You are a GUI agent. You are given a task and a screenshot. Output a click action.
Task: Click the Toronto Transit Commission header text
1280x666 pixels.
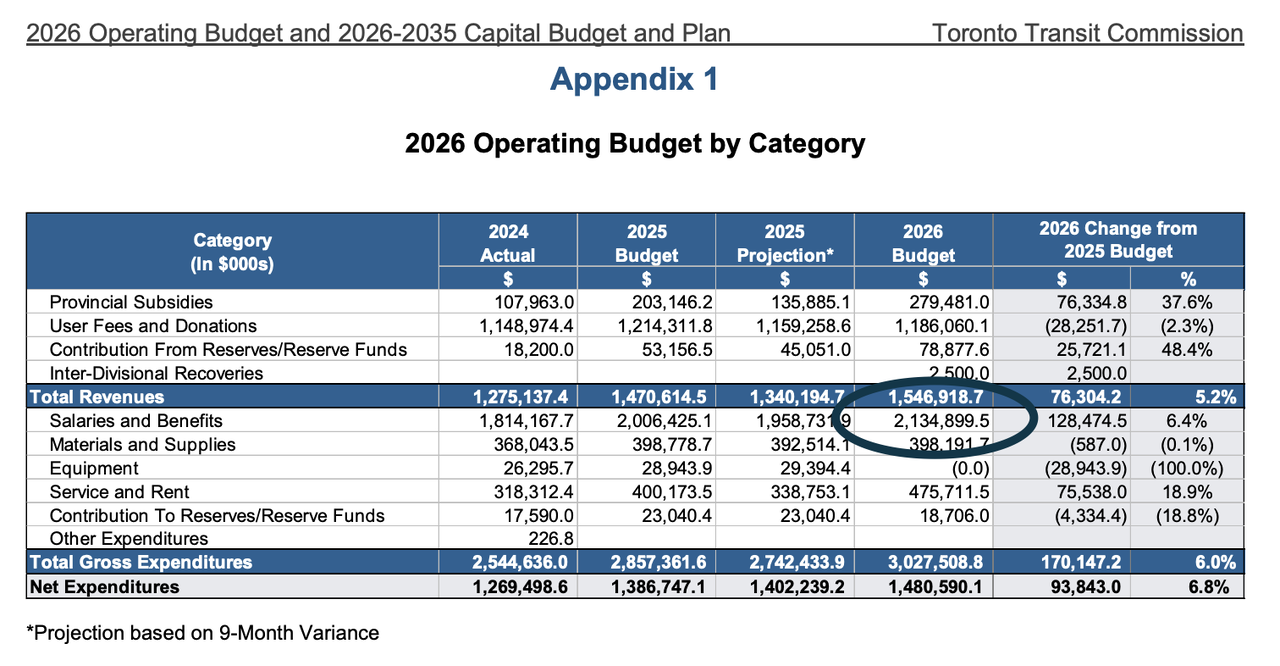click(1087, 33)
